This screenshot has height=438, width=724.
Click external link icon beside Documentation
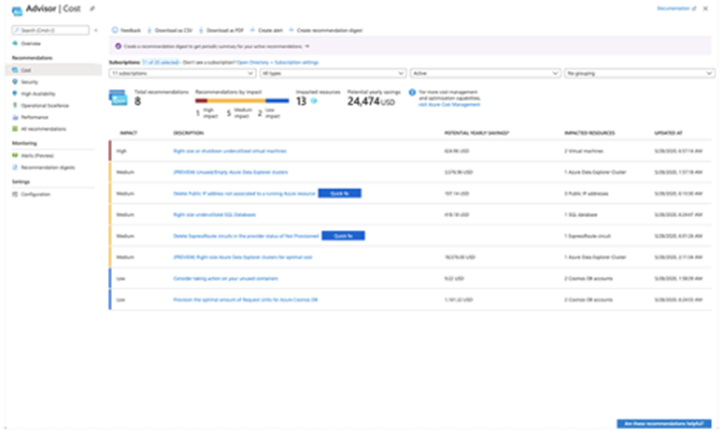[x=694, y=9]
